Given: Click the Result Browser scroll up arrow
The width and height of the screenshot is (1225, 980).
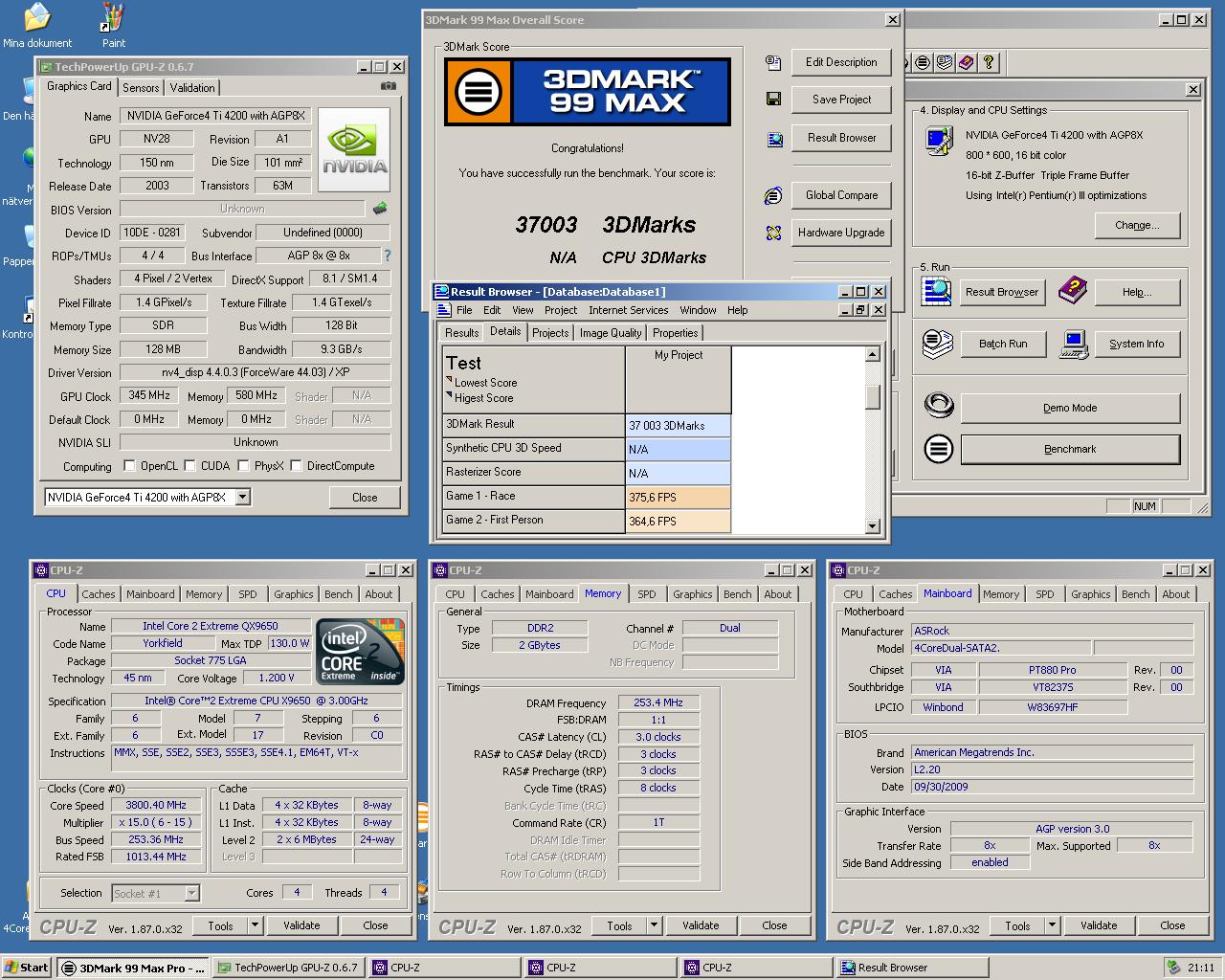Looking at the screenshot, I should tap(872, 355).
